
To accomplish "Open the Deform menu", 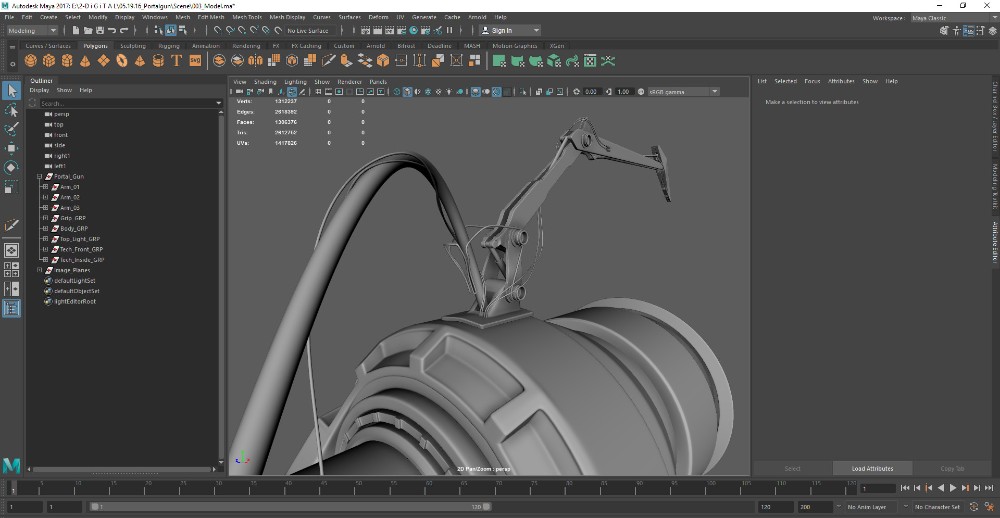I will [378, 17].
